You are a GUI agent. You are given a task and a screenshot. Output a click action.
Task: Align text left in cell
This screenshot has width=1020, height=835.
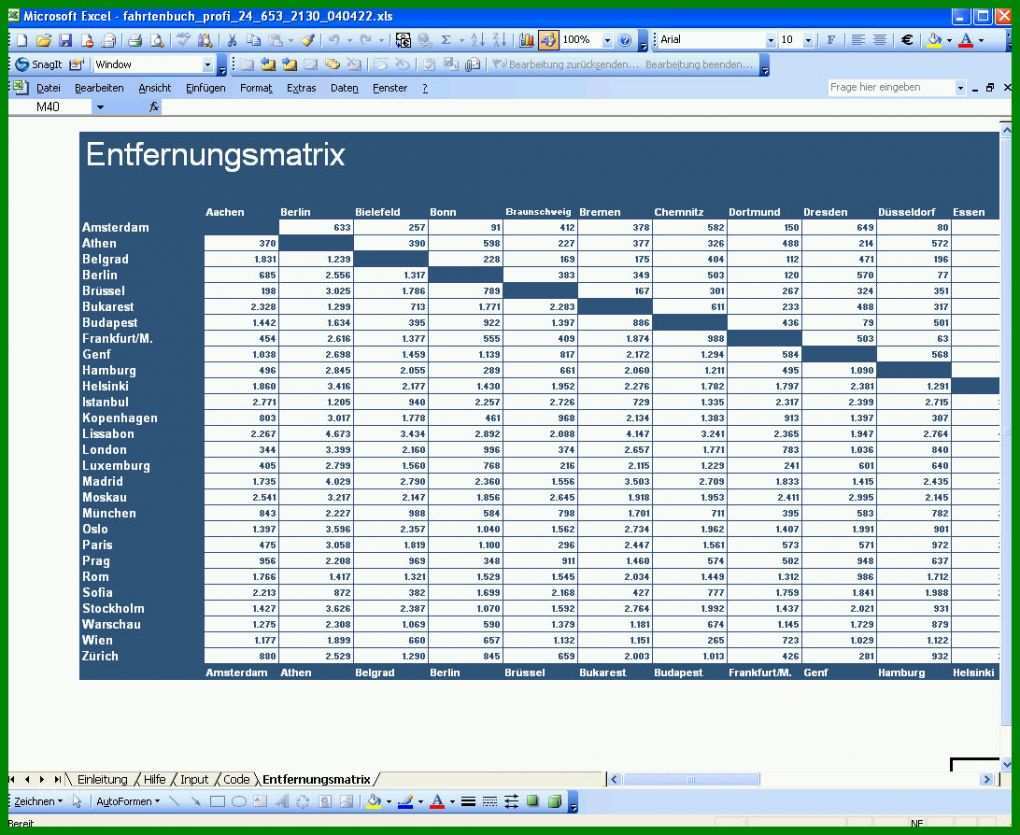coord(858,40)
